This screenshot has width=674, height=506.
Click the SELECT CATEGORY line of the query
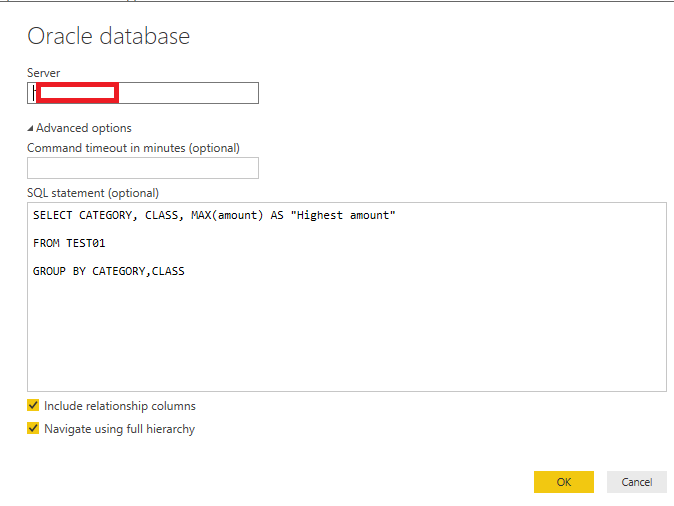coord(214,215)
